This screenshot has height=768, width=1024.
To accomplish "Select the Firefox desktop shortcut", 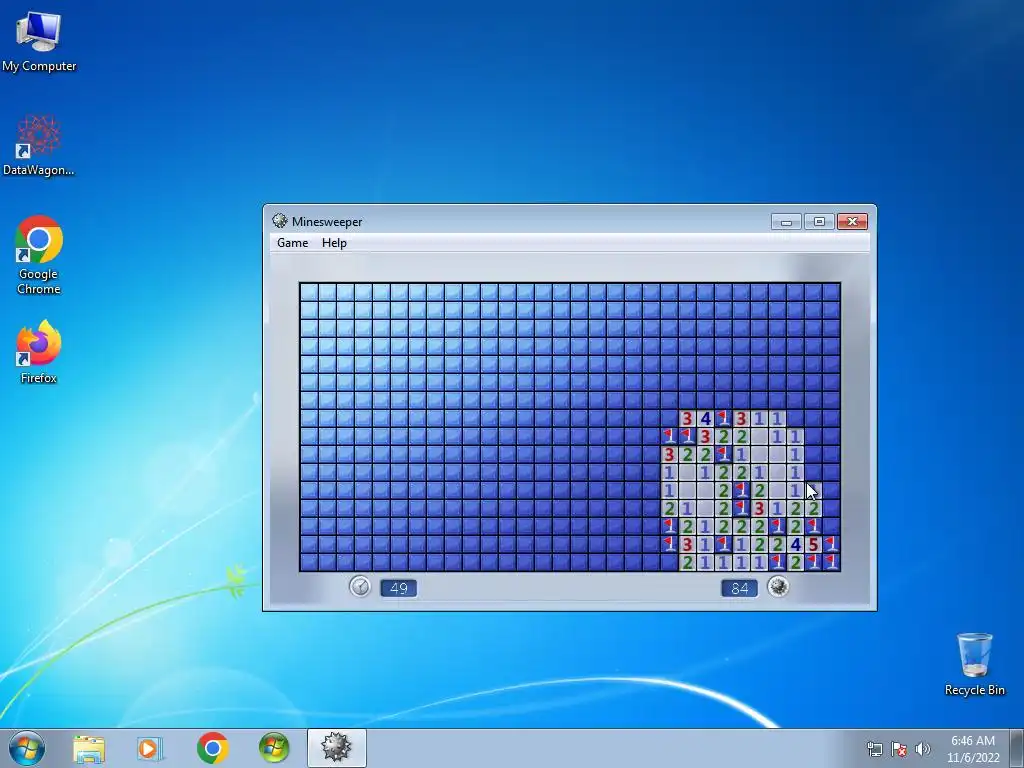I will [x=39, y=353].
